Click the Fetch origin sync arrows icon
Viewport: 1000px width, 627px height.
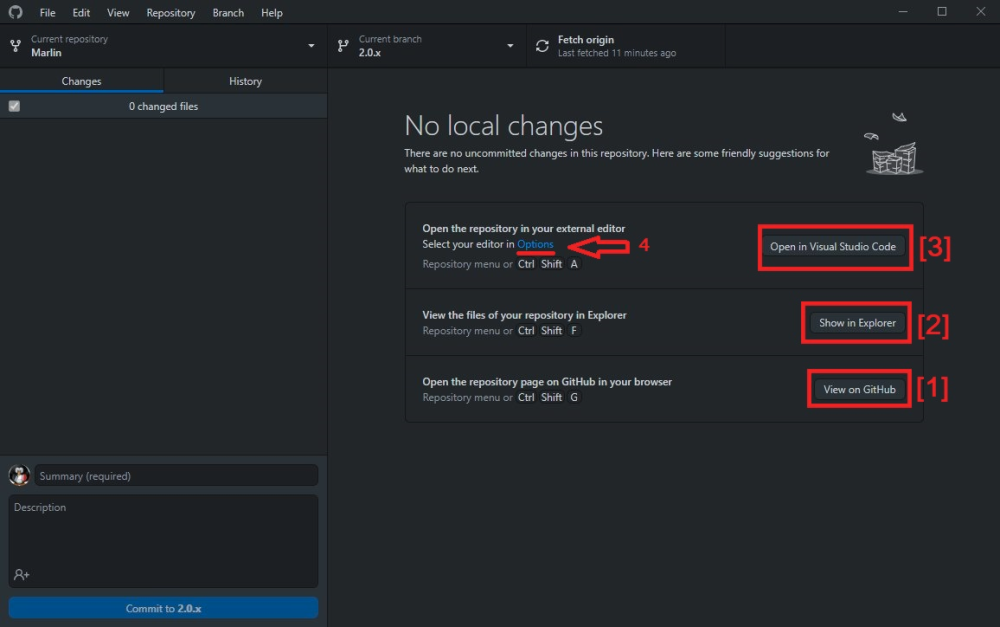542,46
